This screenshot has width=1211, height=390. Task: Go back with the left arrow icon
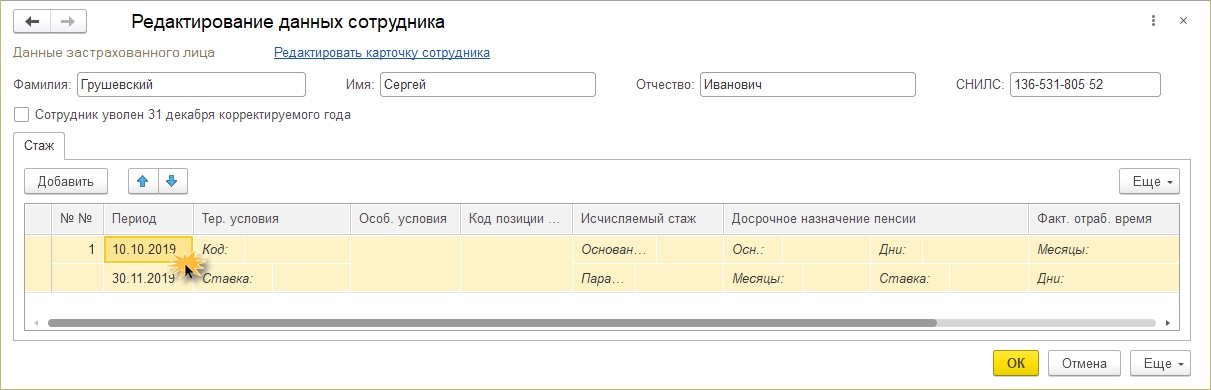(30, 21)
